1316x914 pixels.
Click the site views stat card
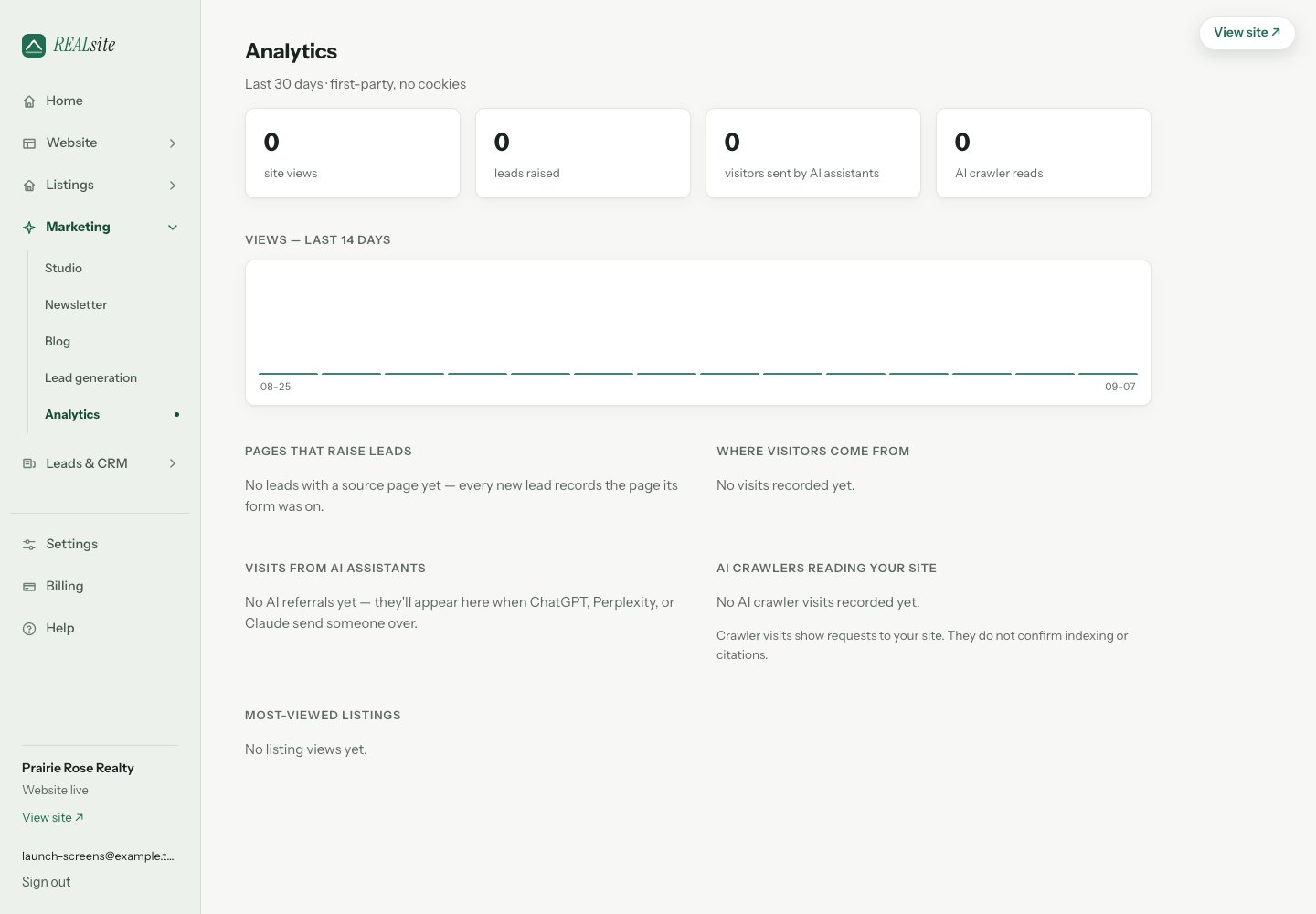tap(353, 154)
